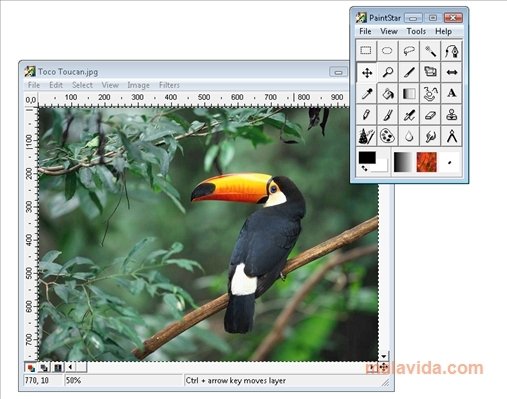Minimize the Toco Toucan.jpg window
507x399 pixels.
(338, 72)
